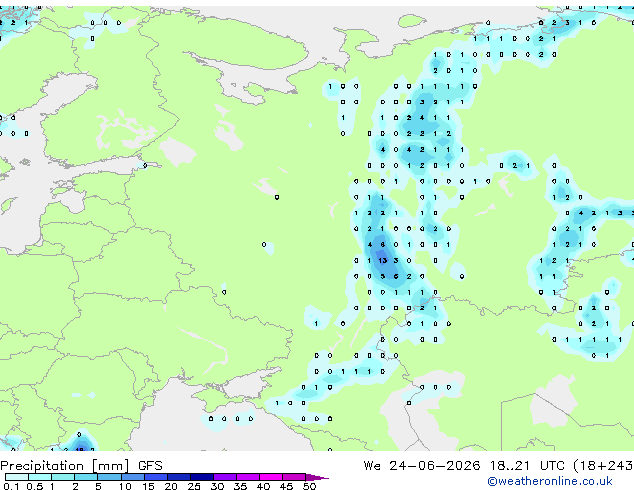Click the 25–30 mm dark navy legend swatch
The height and width of the screenshot is (490, 634).
pyautogui.click(x=202, y=477)
